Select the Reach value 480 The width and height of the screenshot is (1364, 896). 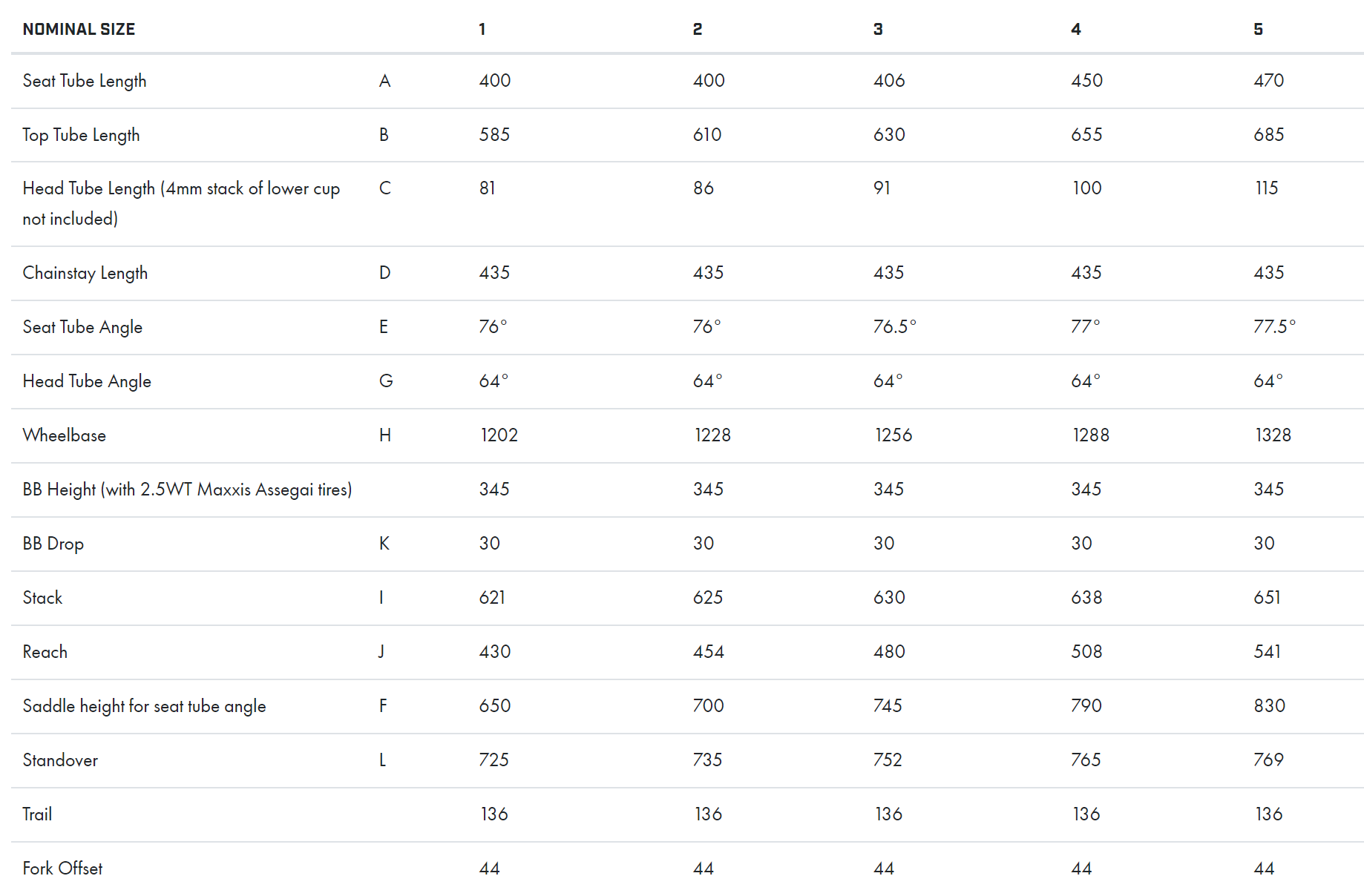[889, 651]
